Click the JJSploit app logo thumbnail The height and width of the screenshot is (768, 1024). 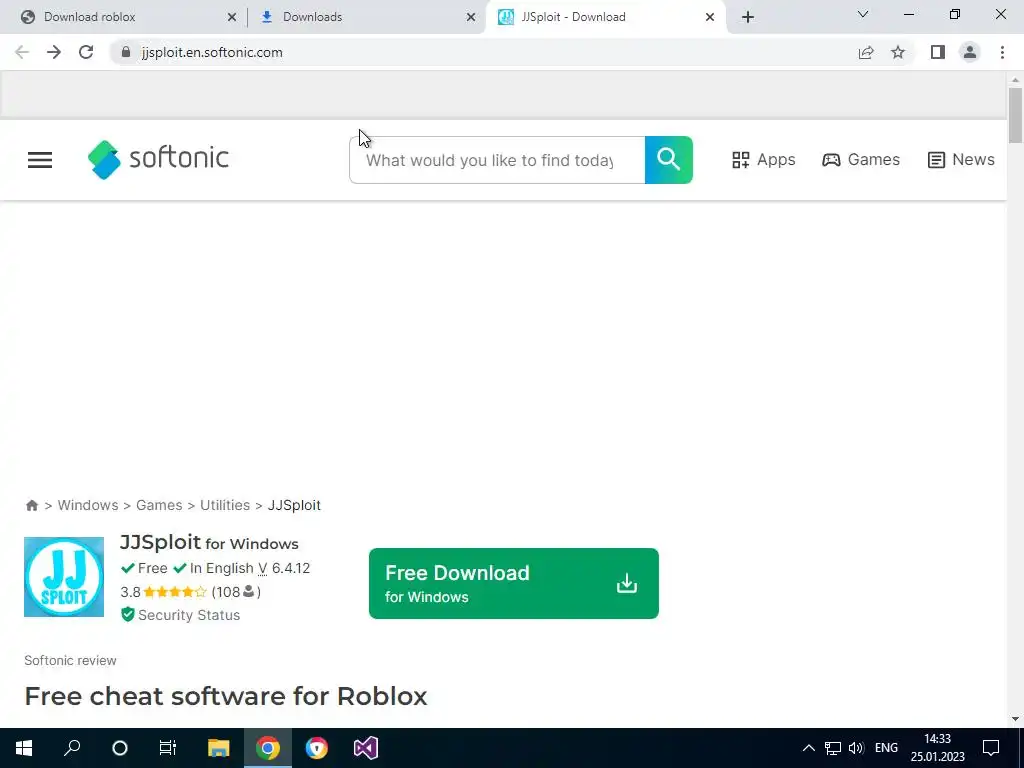pos(64,577)
